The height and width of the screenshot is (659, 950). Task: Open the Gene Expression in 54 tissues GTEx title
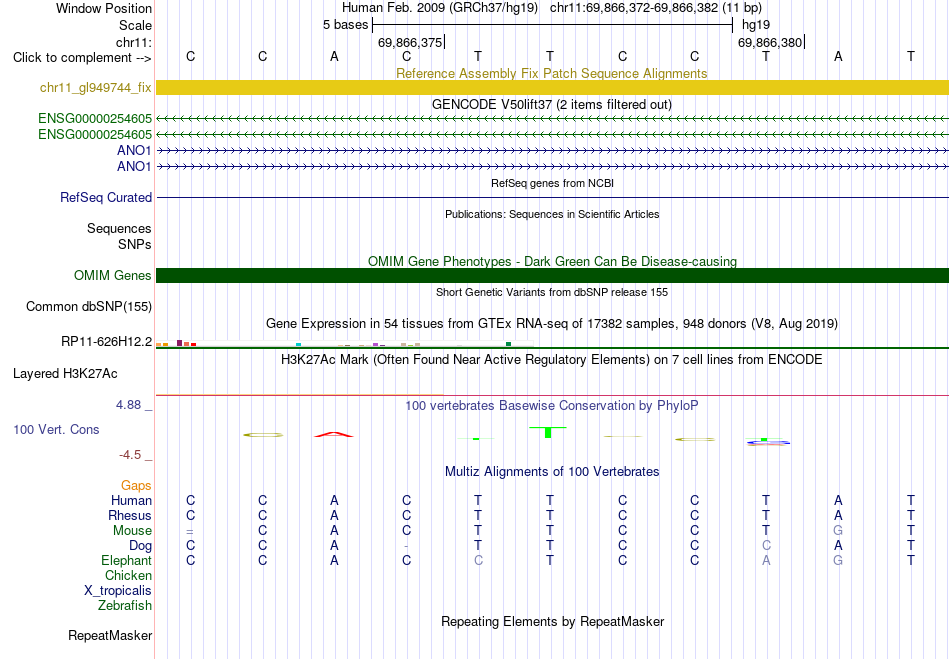click(x=552, y=323)
